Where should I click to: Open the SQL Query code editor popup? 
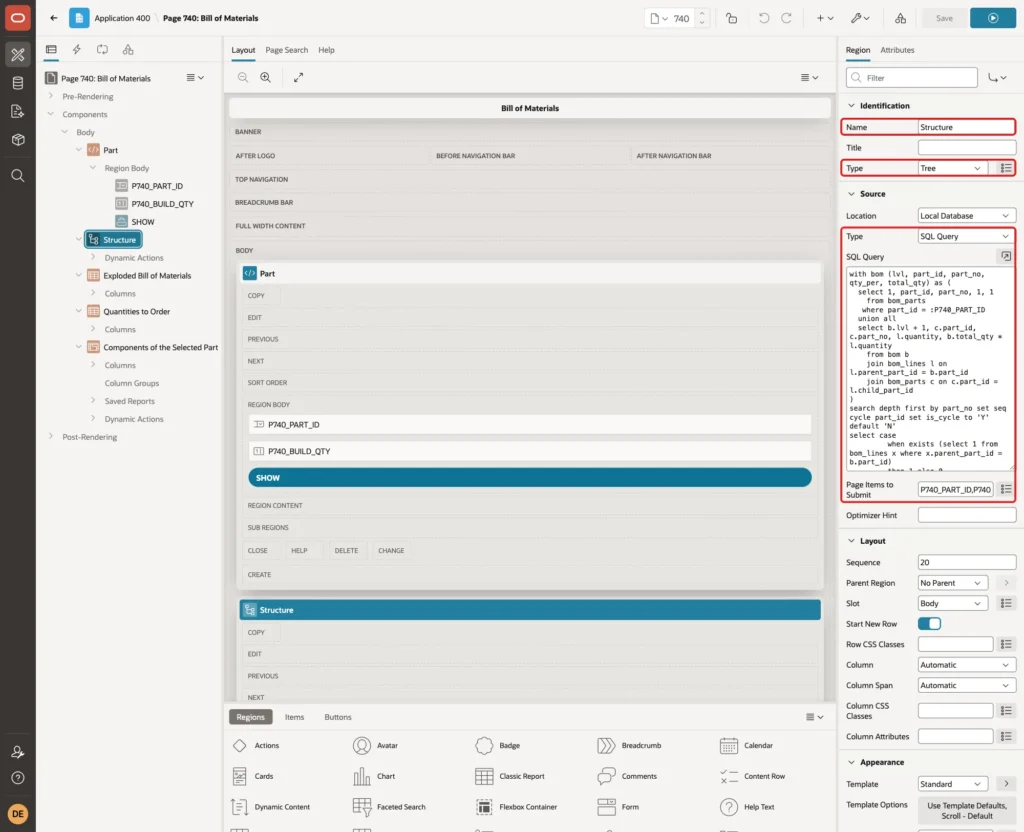pyautogui.click(x=1006, y=257)
